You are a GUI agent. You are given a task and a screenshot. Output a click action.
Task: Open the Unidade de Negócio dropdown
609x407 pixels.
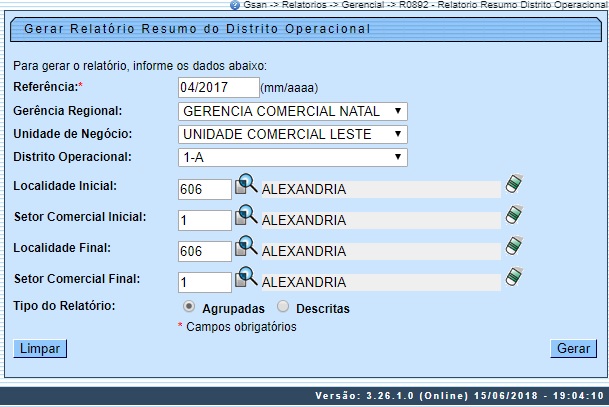292,134
